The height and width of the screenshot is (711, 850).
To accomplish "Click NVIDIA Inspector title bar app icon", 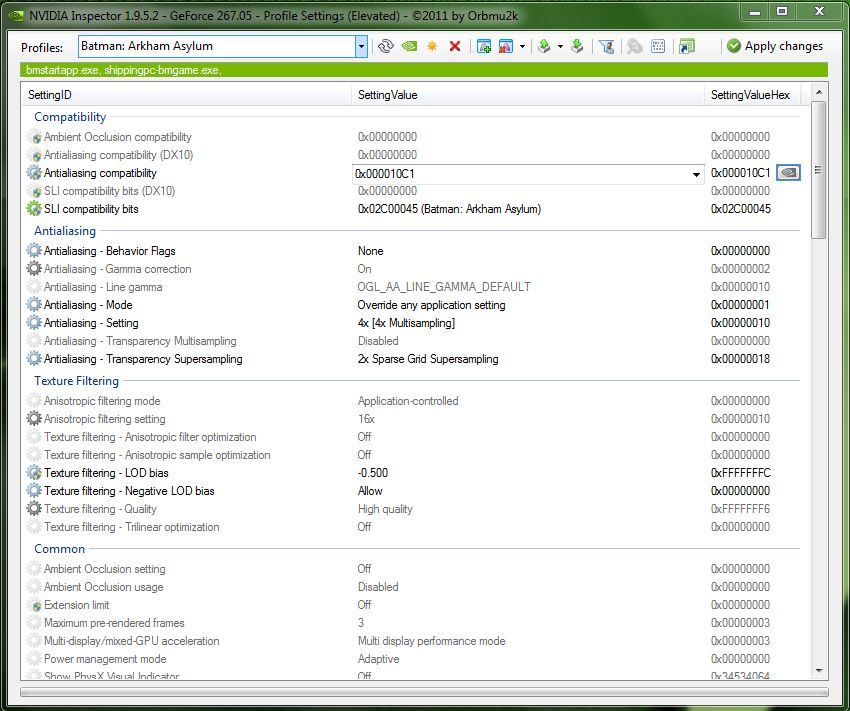I will tap(16, 16).
